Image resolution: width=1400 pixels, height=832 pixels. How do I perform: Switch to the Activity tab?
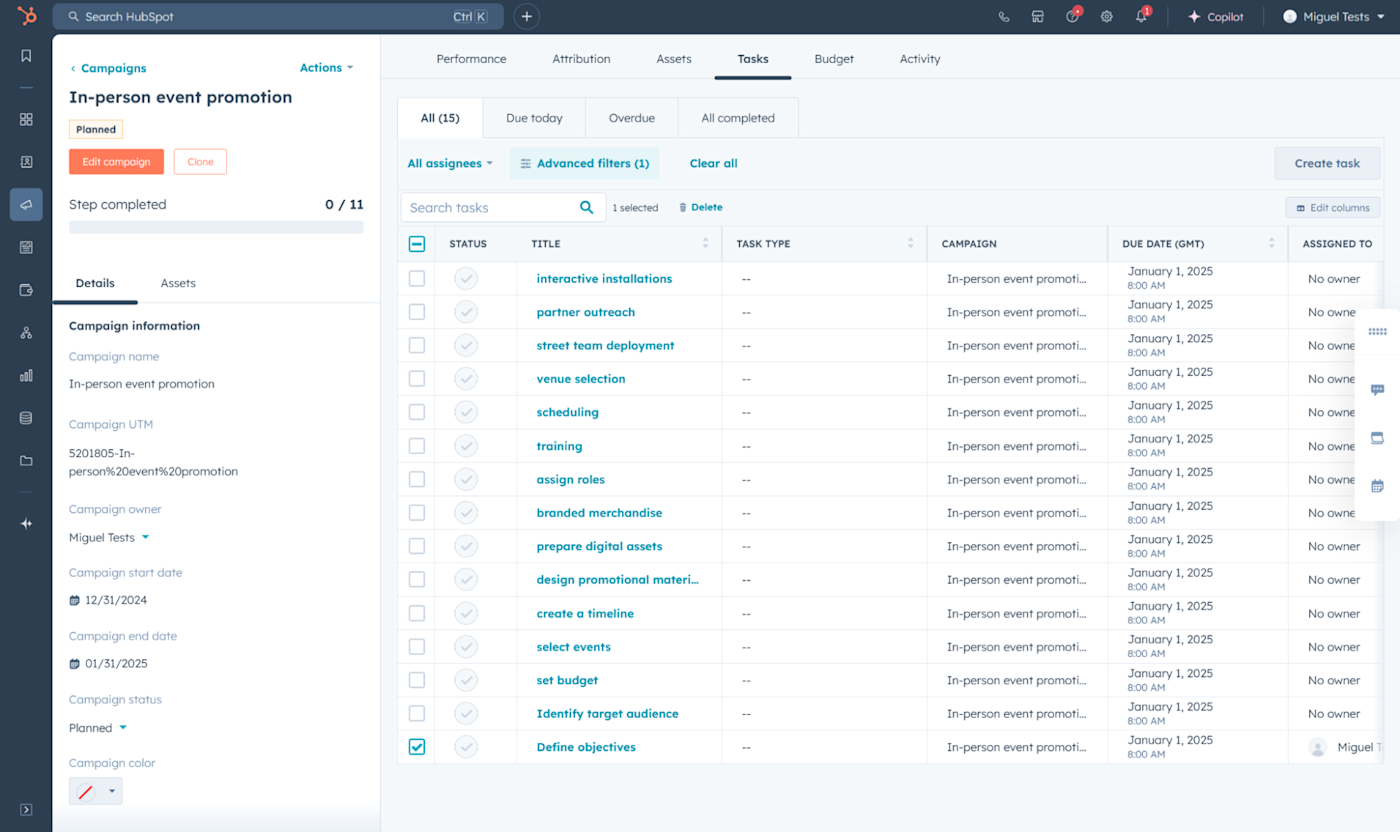pos(920,59)
